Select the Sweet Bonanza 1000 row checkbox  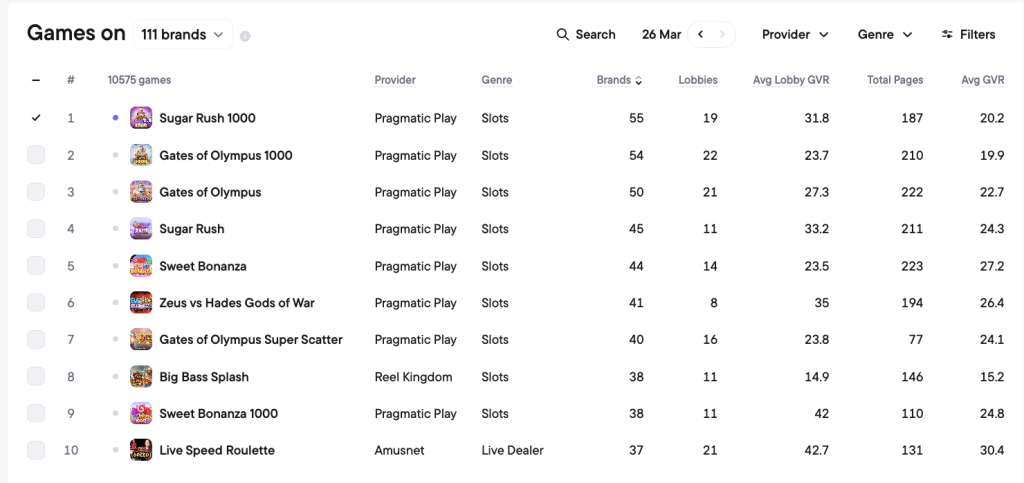[x=36, y=414]
